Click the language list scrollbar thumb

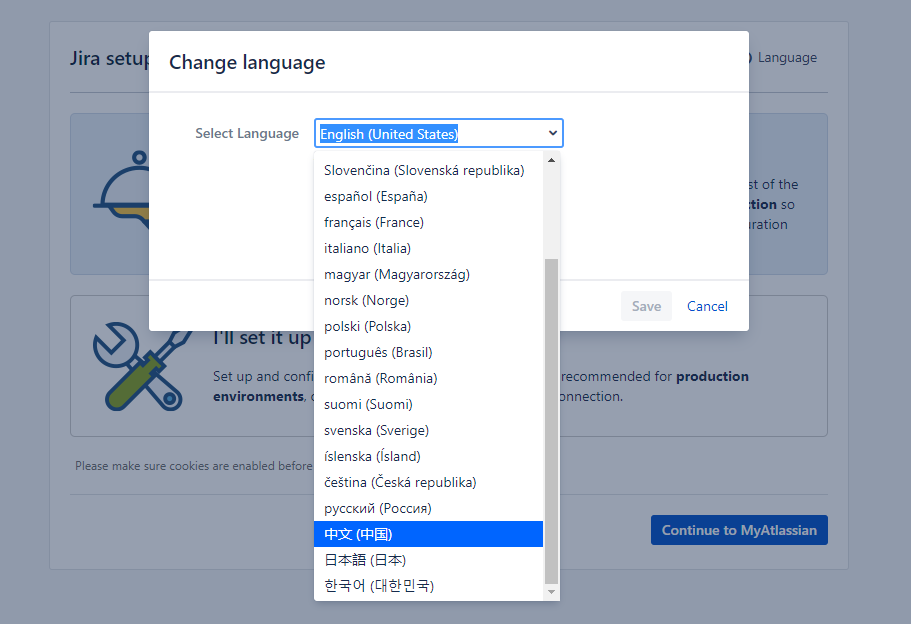[x=551, y=421]
